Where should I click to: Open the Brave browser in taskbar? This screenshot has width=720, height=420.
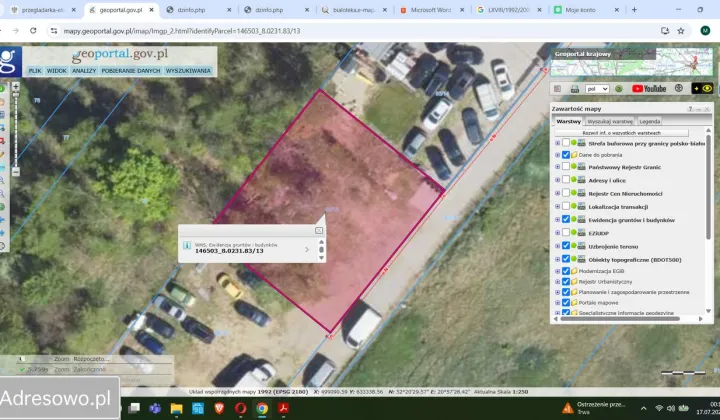(219, 408)
